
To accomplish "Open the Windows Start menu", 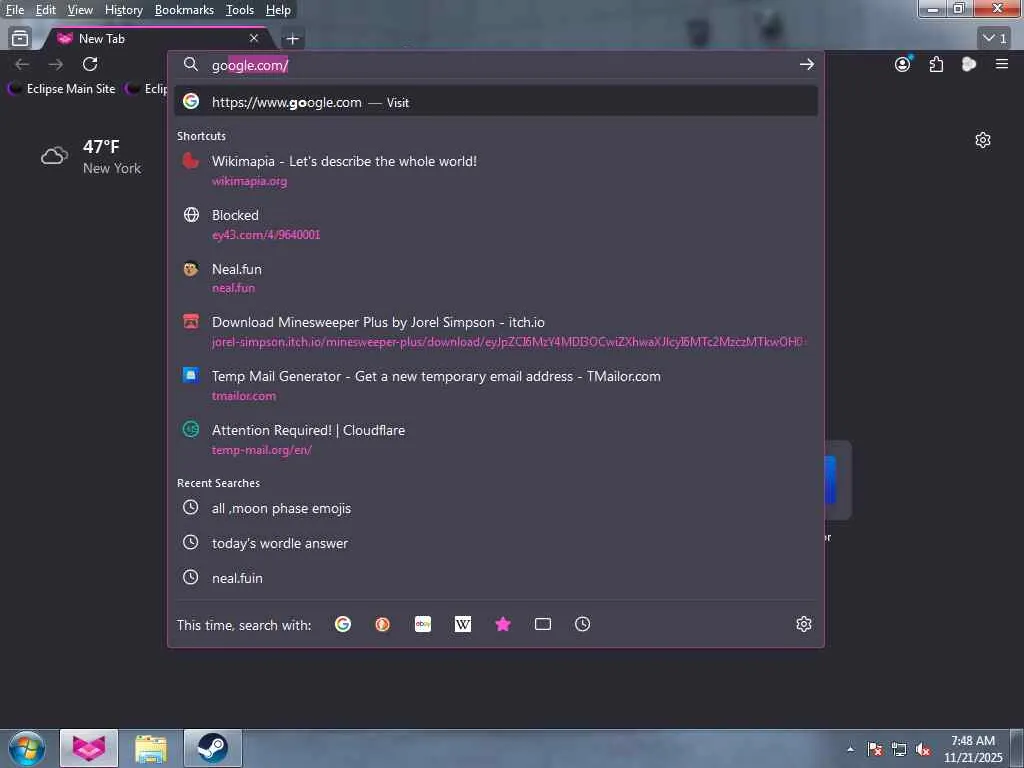I will click(26, 748).
